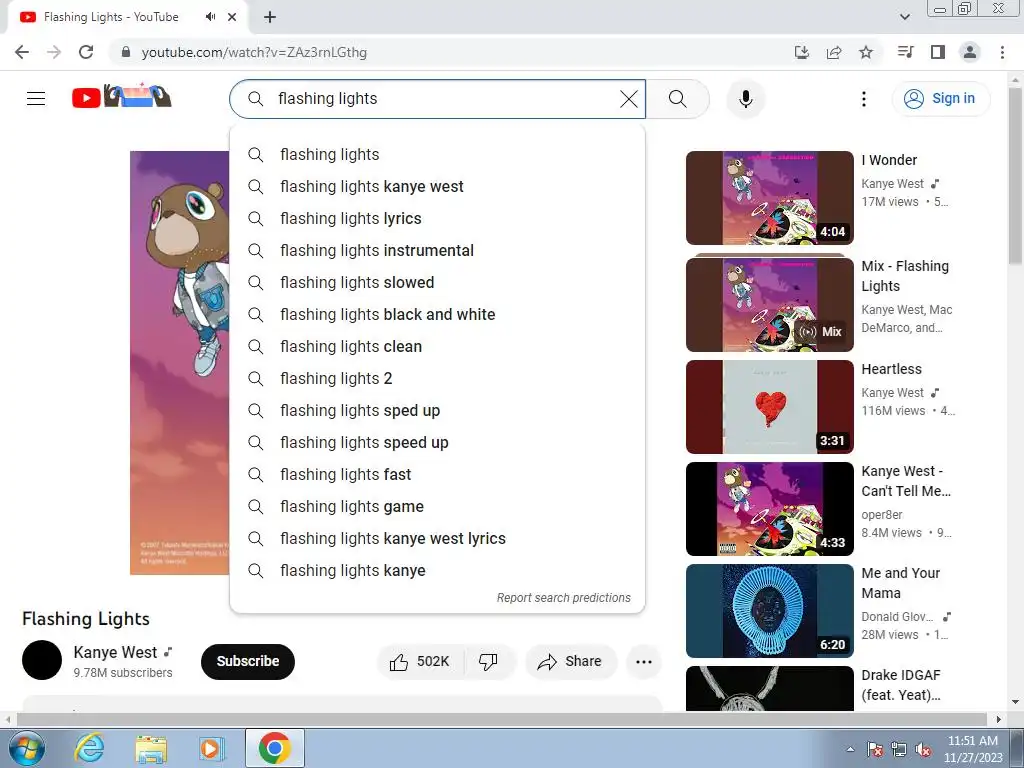Click the "Heartless" video title
This screenshot has height=768, width=1024.
pyautogui.click(x=891, y=369)
